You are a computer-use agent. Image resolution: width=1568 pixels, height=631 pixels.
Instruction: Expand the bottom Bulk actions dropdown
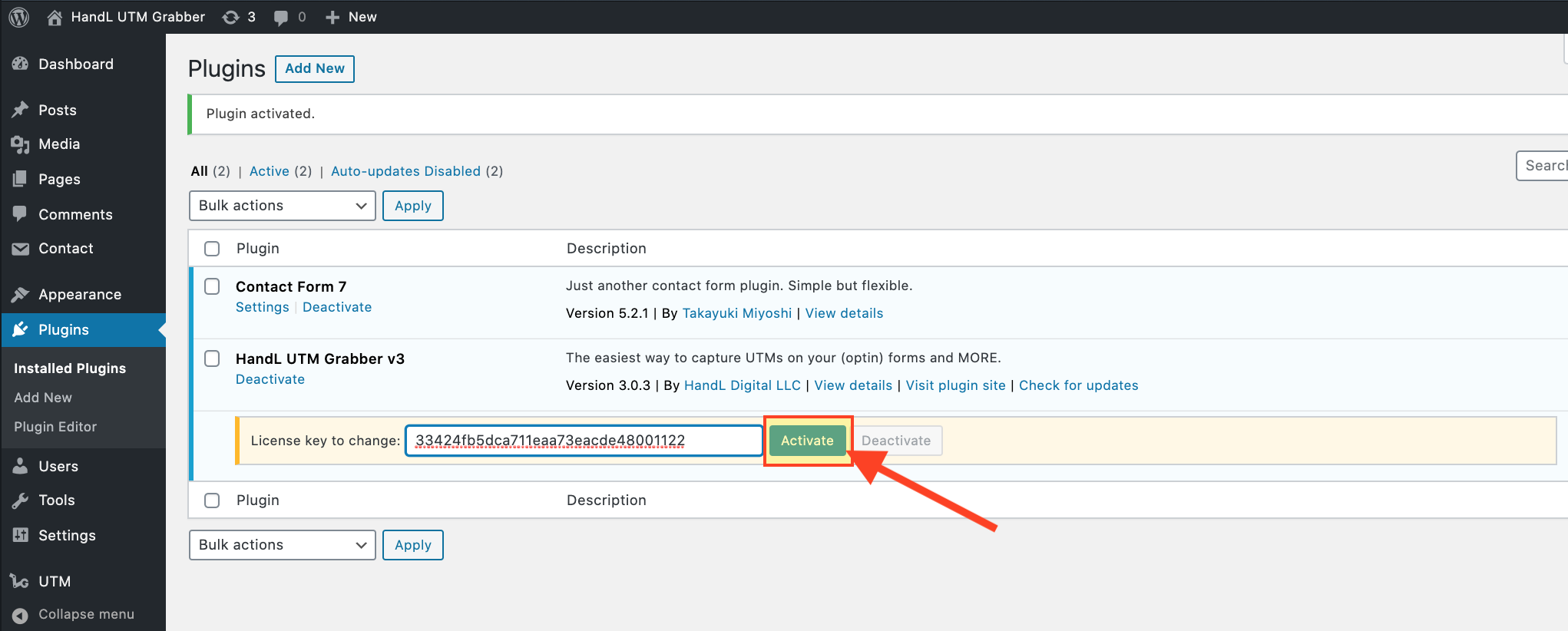(x=282, y=545)
